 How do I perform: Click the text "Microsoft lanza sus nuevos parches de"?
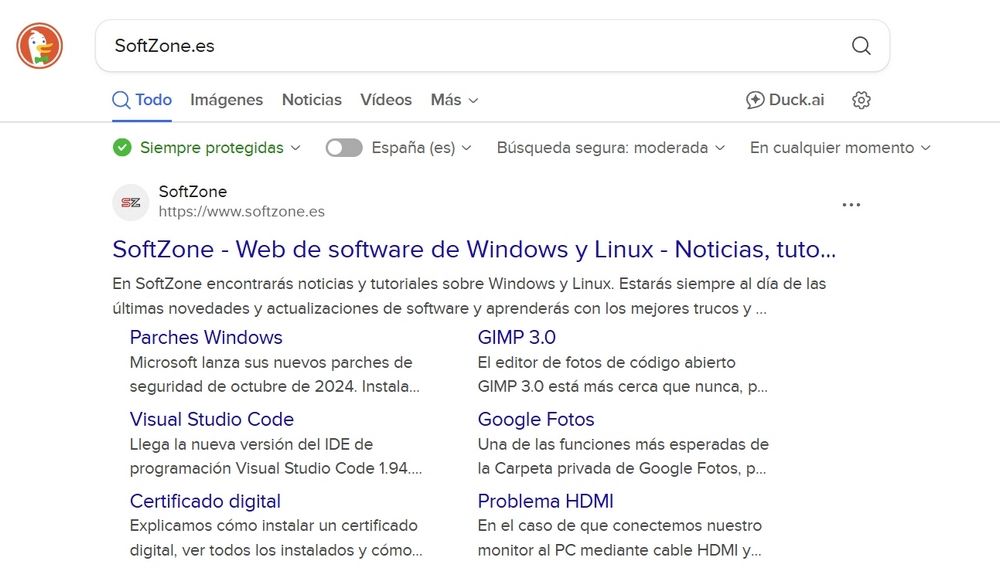[x=271, y=363]
